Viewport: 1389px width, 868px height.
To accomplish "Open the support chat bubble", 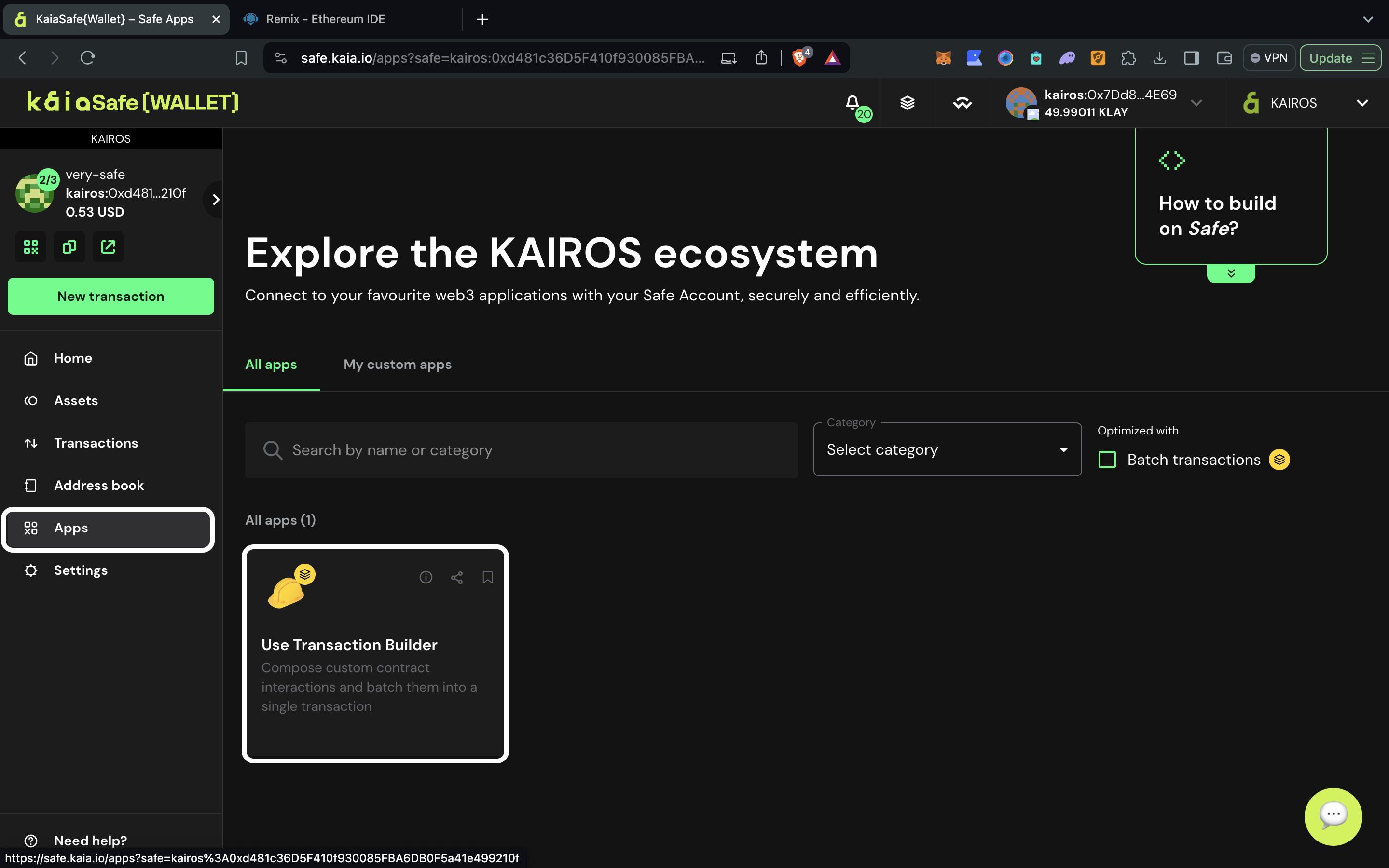I will [x=1333, y=816].
